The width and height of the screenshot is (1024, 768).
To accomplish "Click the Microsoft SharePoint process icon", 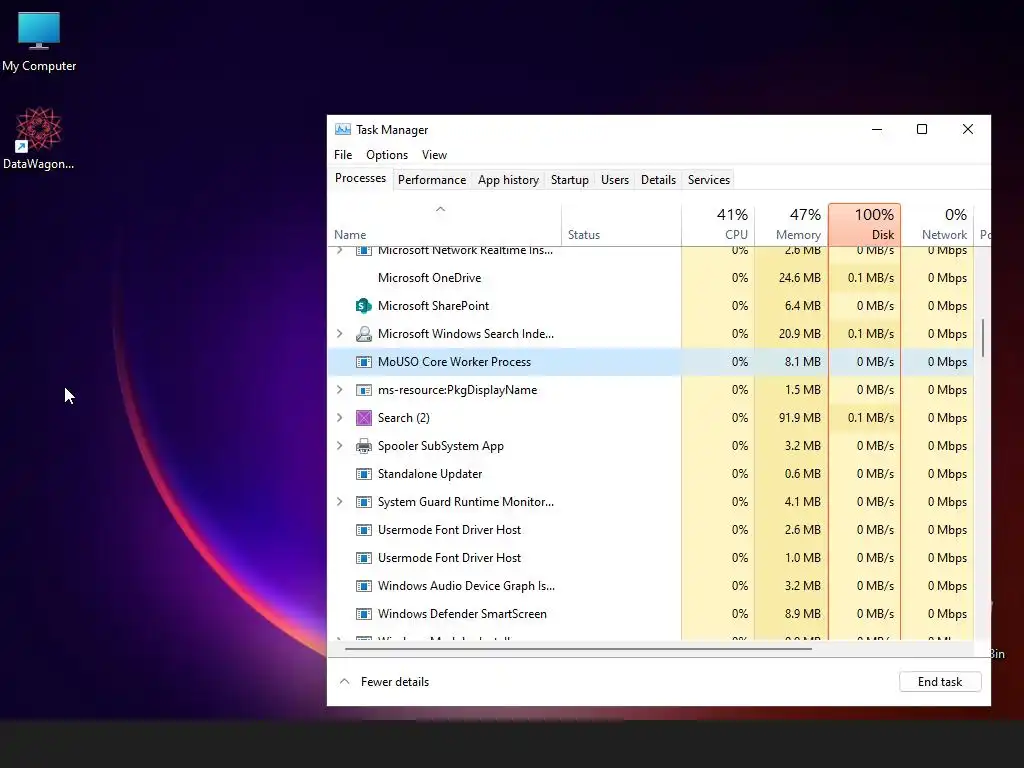I will (x=363, y=306).
